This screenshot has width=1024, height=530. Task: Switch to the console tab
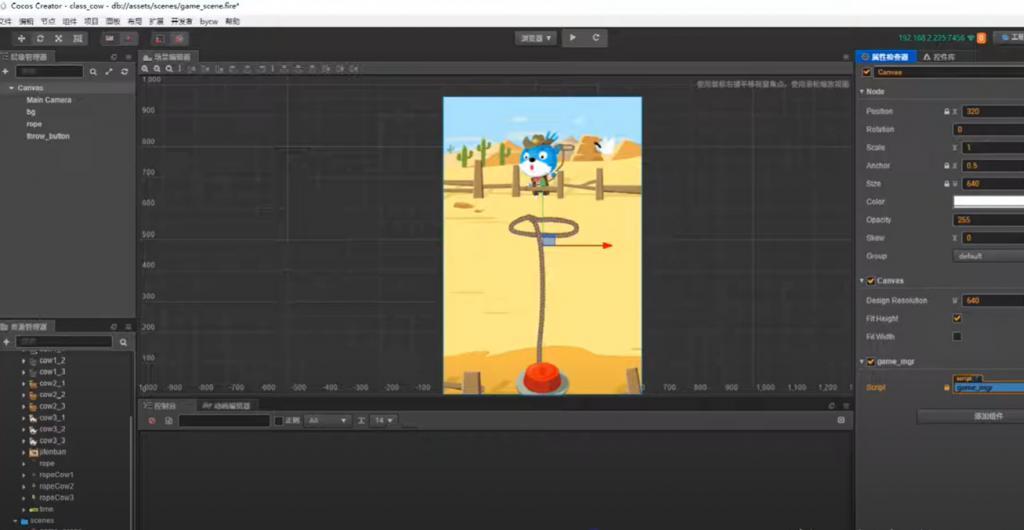(x=168, y=405)
